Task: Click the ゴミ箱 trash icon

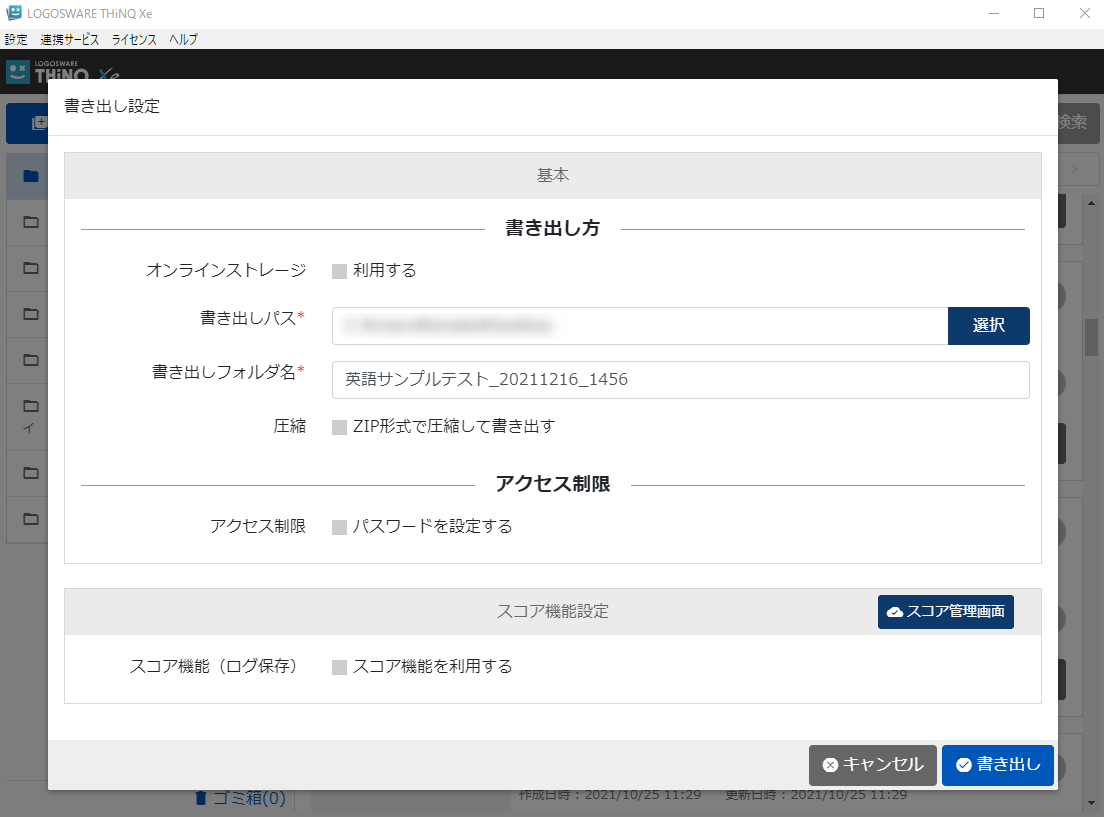Action: (201, 798)
